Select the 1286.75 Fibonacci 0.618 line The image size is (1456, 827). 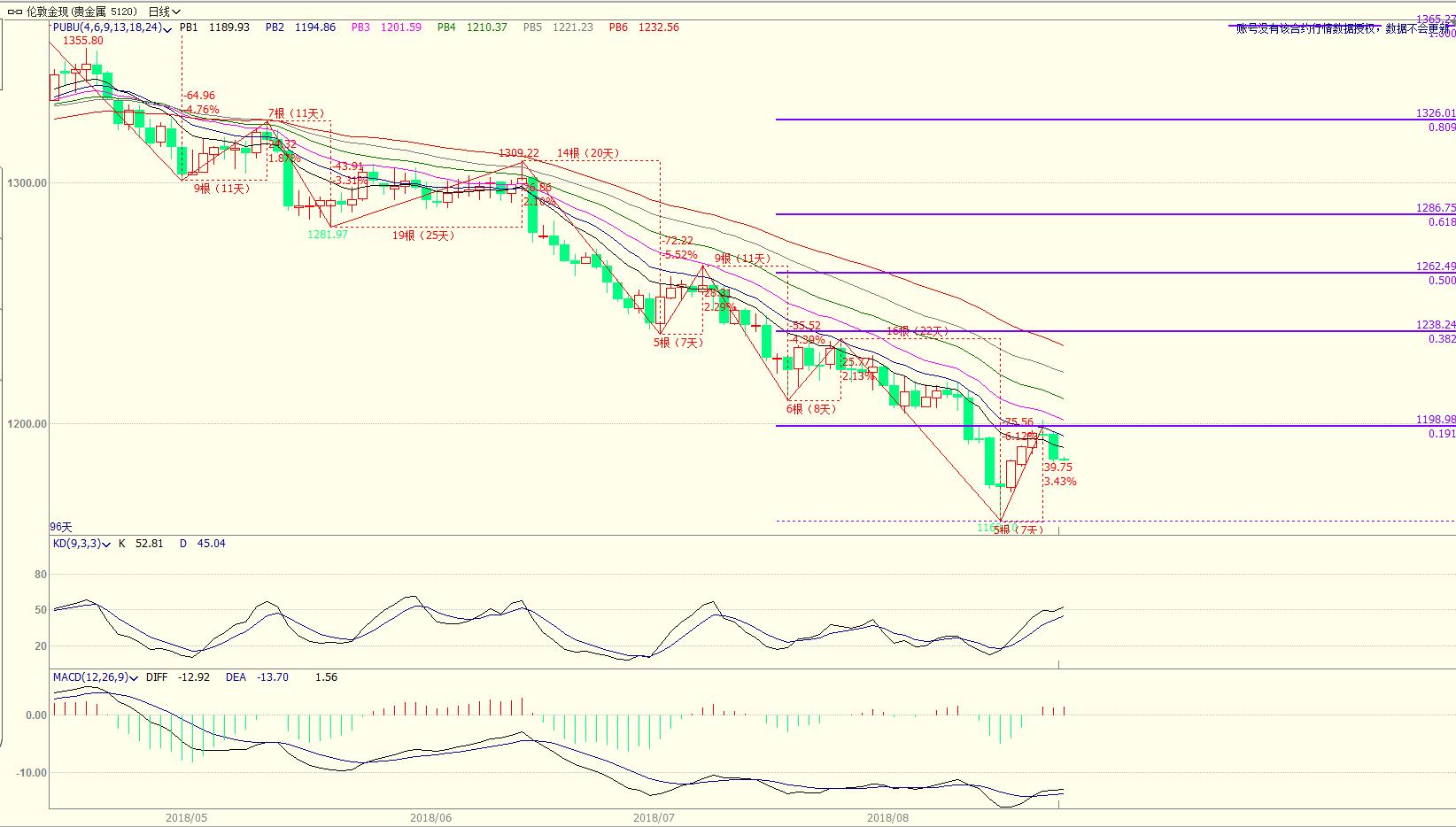1116,214
